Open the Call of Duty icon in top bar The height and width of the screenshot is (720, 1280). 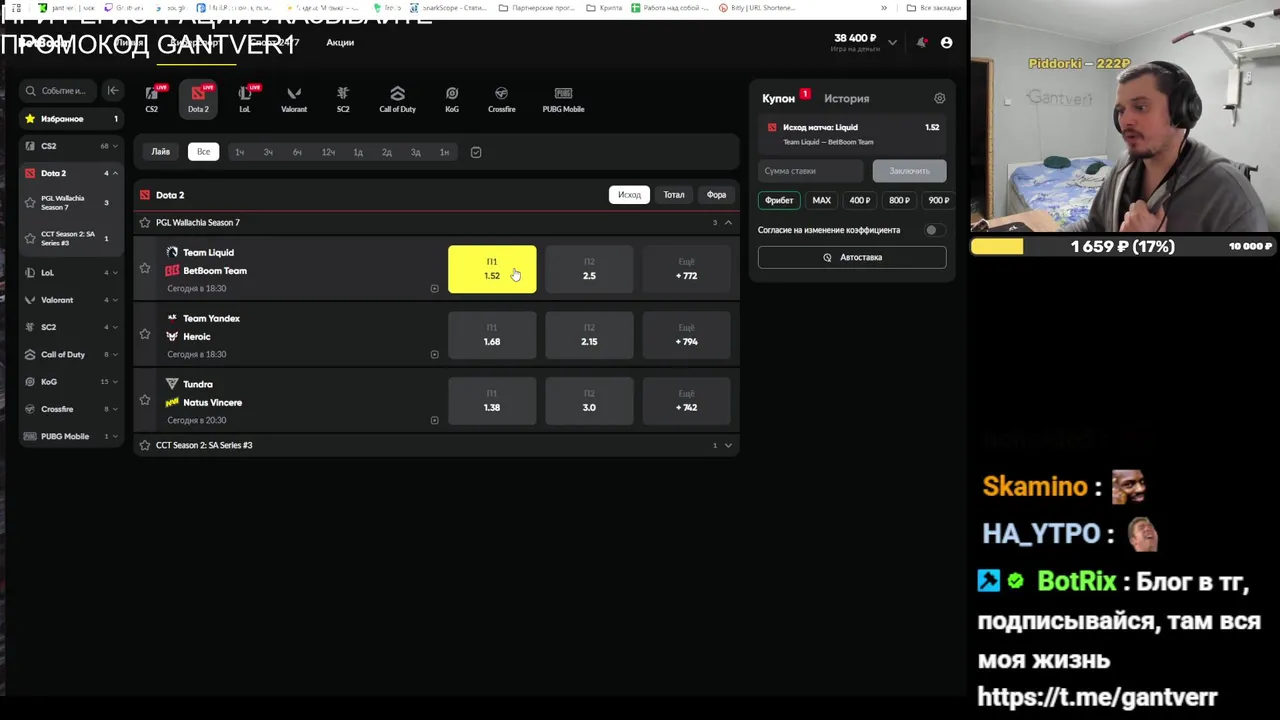397,98
